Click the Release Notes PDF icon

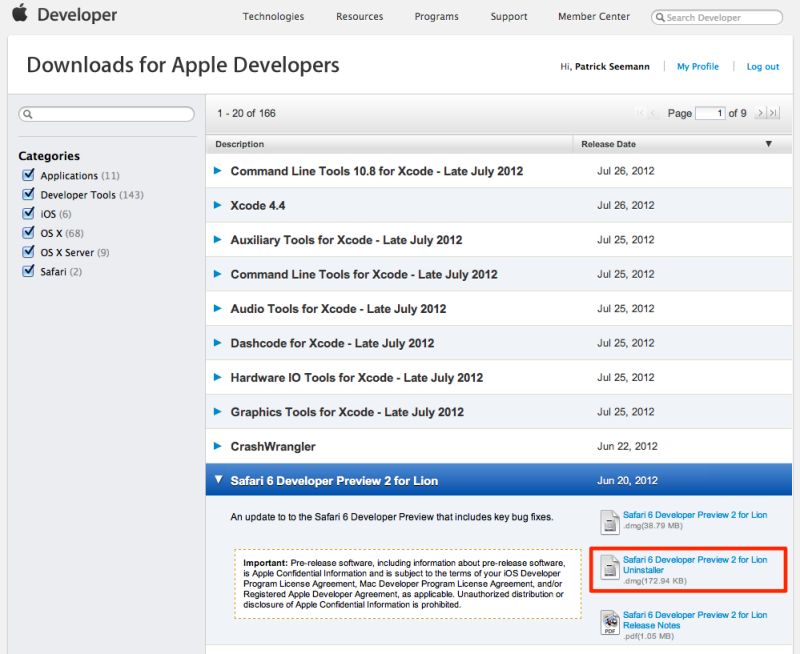[610, 622]
